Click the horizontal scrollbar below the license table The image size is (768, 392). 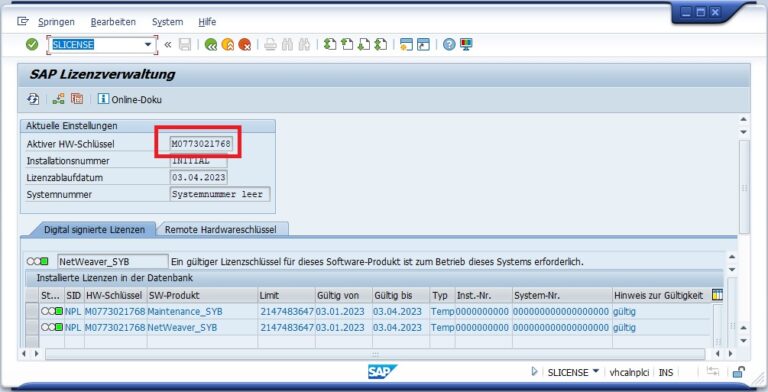(x=375, y=354)
